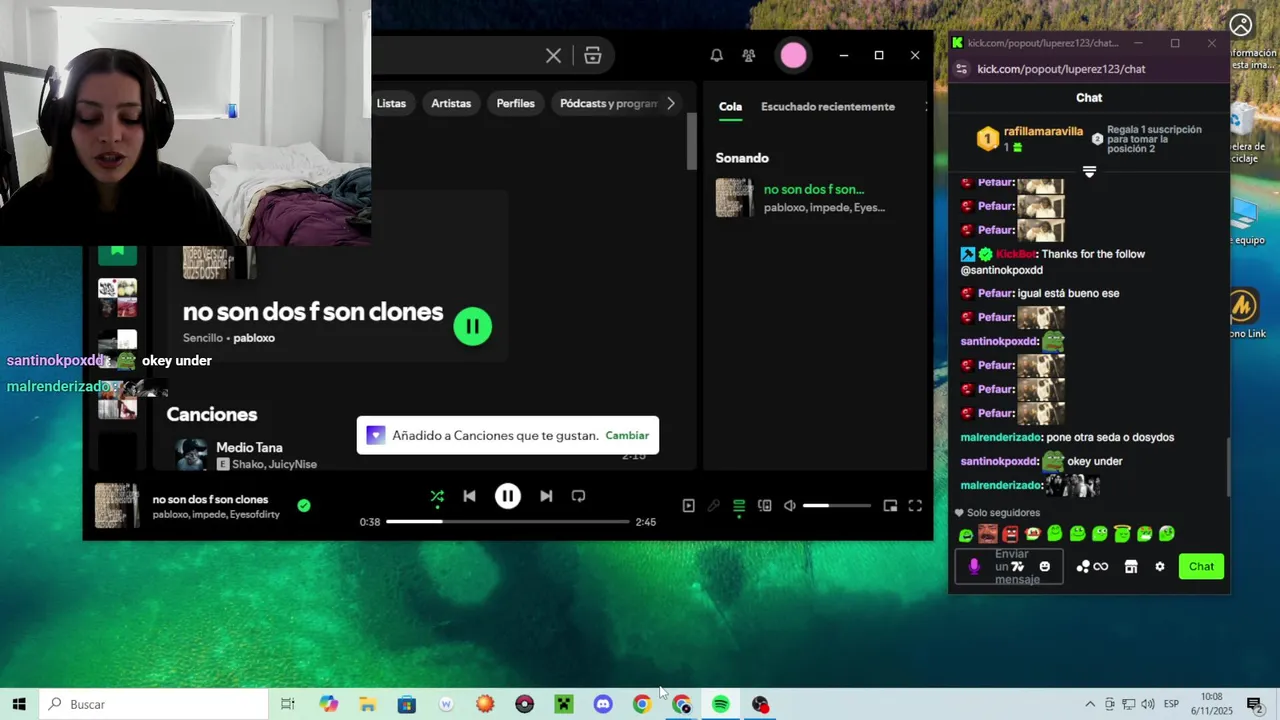Collapse leaderboard with the chevron icon
1280x720 pixels.
point(1090,172)
